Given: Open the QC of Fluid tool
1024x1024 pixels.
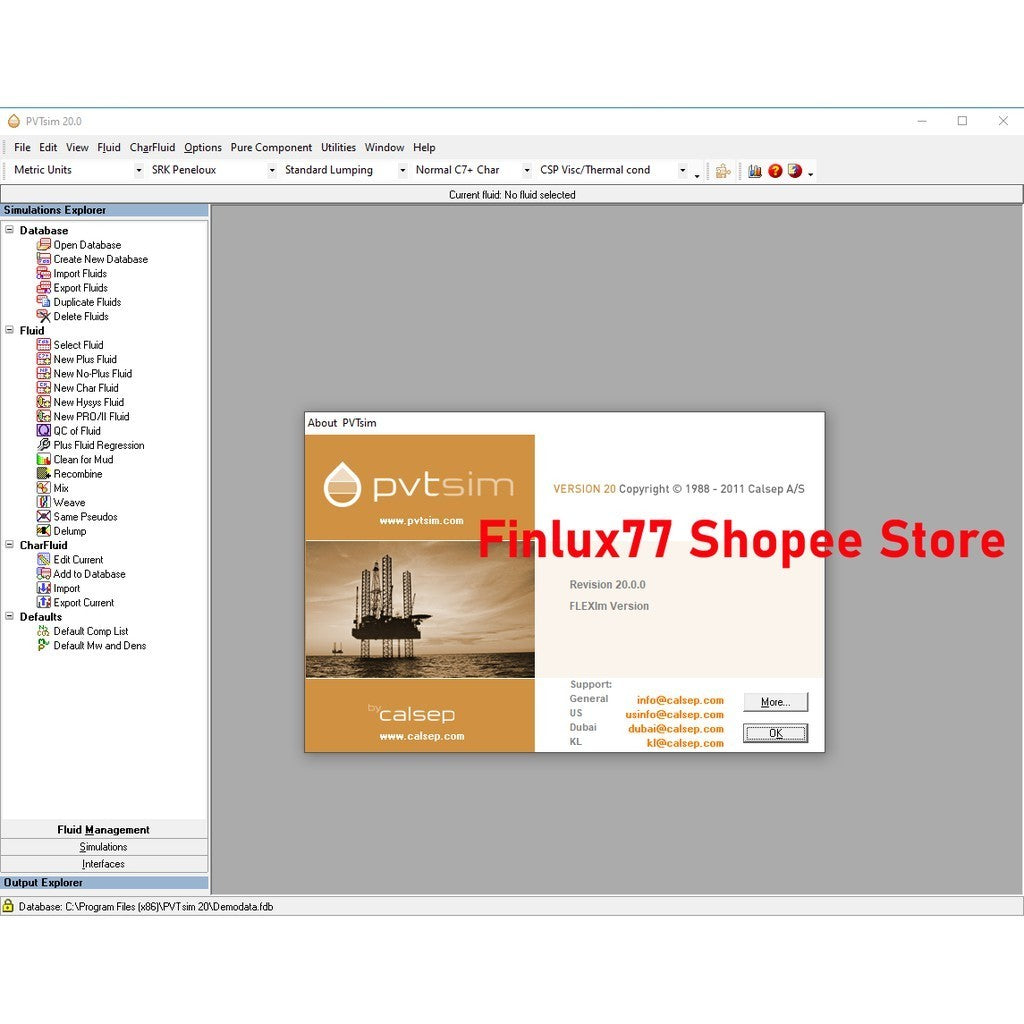Looking at the screenshot, I should click(44, 431).
